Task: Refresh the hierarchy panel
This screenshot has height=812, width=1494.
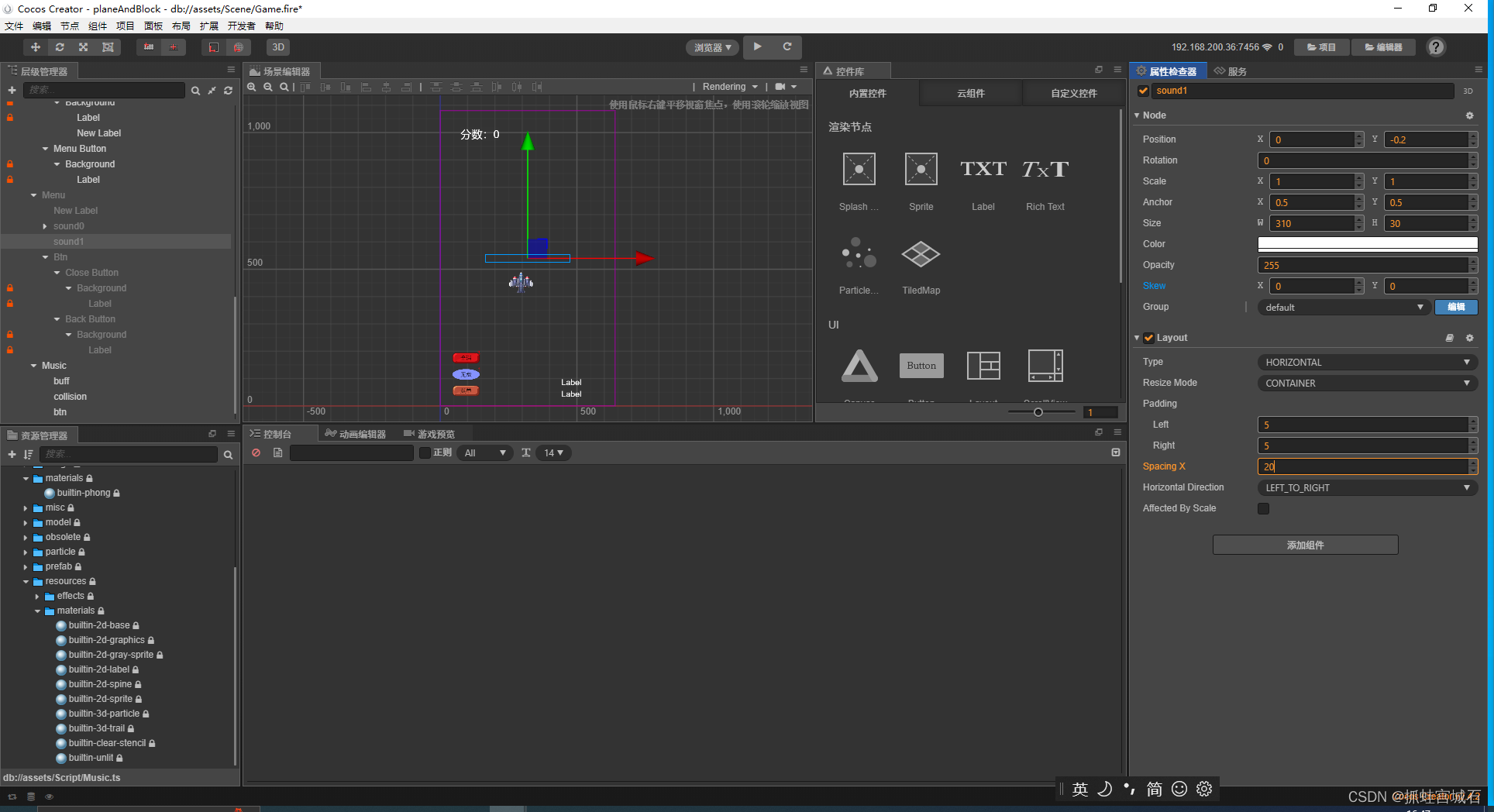Action: click(228, 91)
